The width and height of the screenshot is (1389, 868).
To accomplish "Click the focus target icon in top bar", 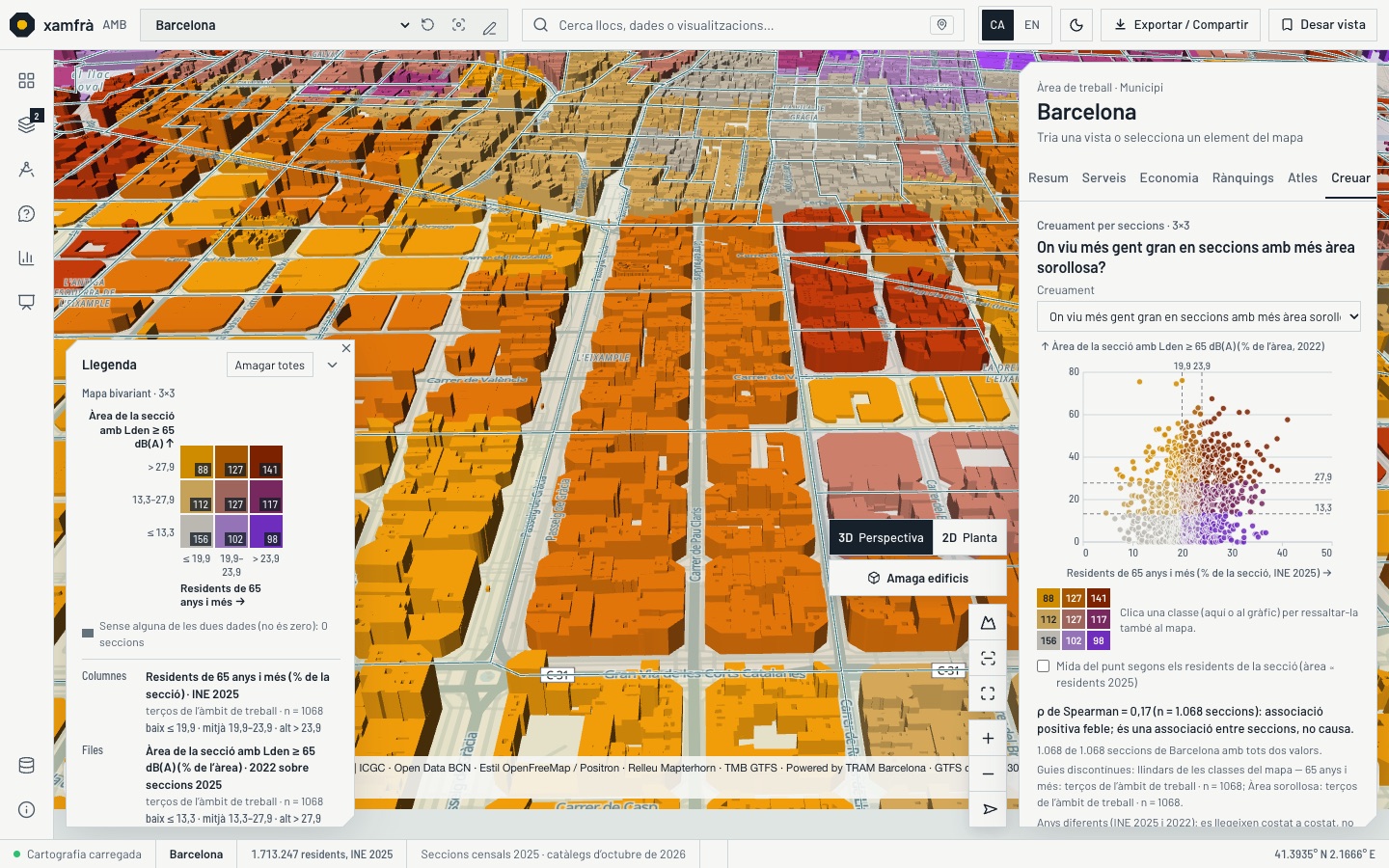I will pyautogui.click(x=458, y=25).
